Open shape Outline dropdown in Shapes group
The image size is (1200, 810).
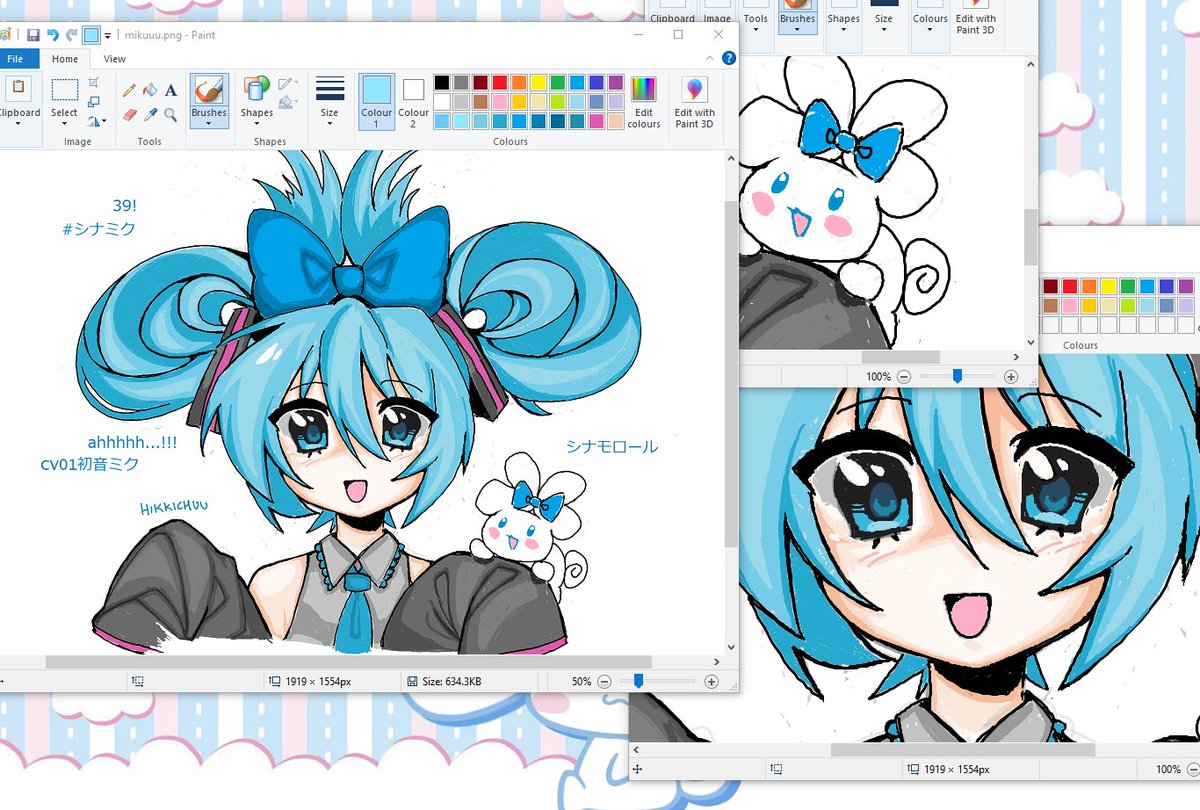(x=288, y=84)
